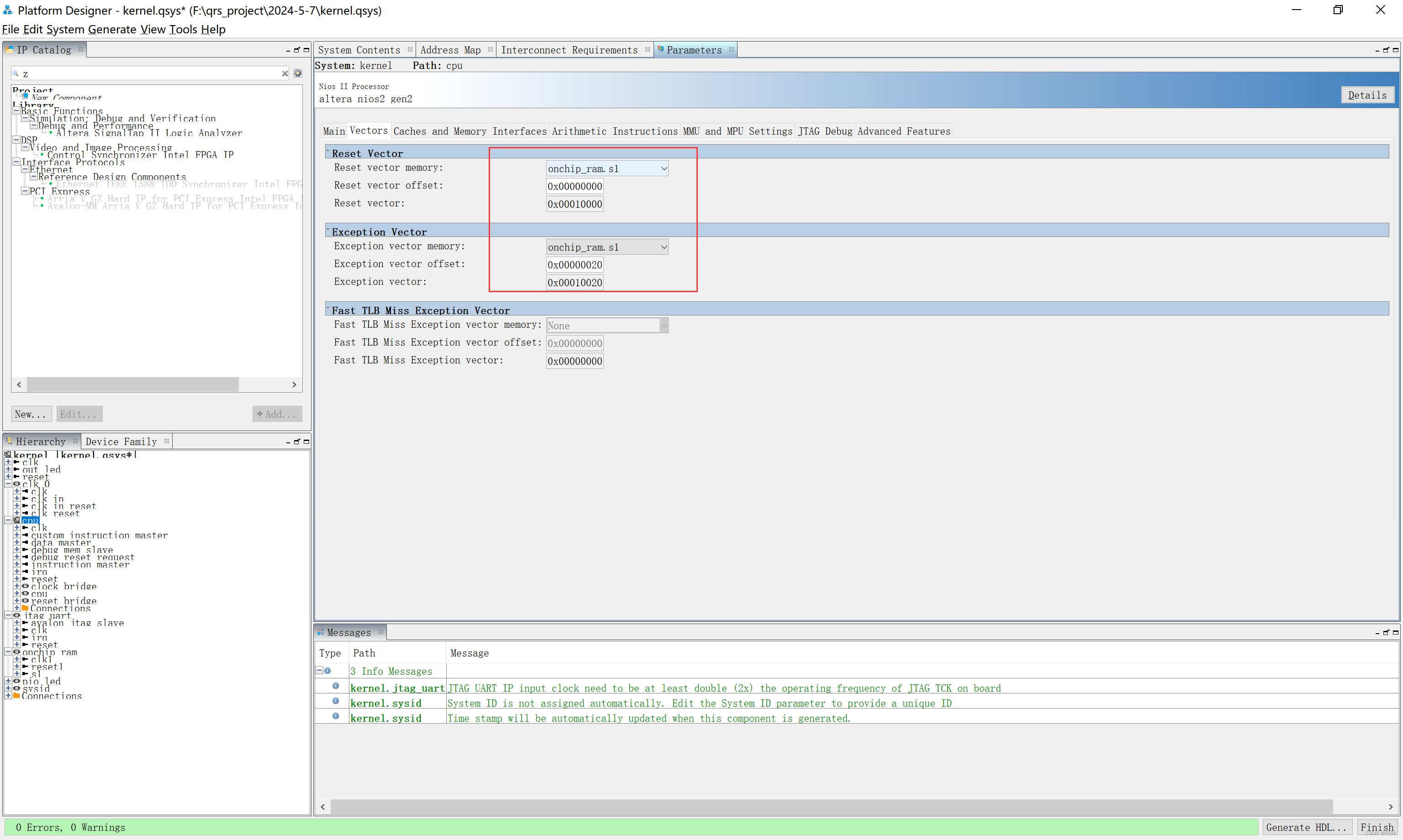Detach the Hierarchy panel
This screenshot has height=840, width=1403.
(x=297, y=441)
